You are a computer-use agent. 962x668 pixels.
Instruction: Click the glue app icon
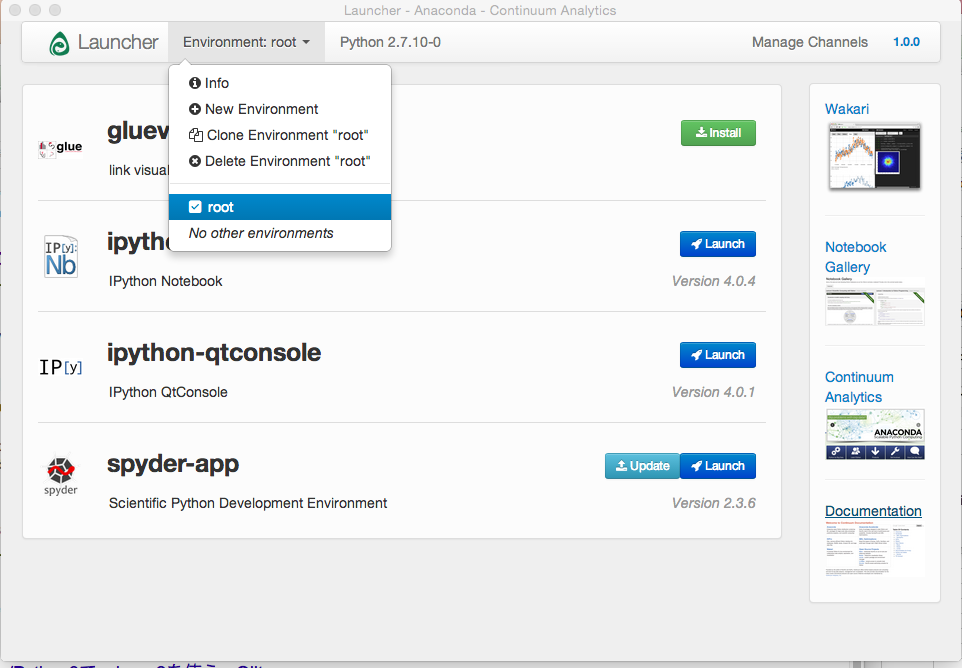click(60, 147)
